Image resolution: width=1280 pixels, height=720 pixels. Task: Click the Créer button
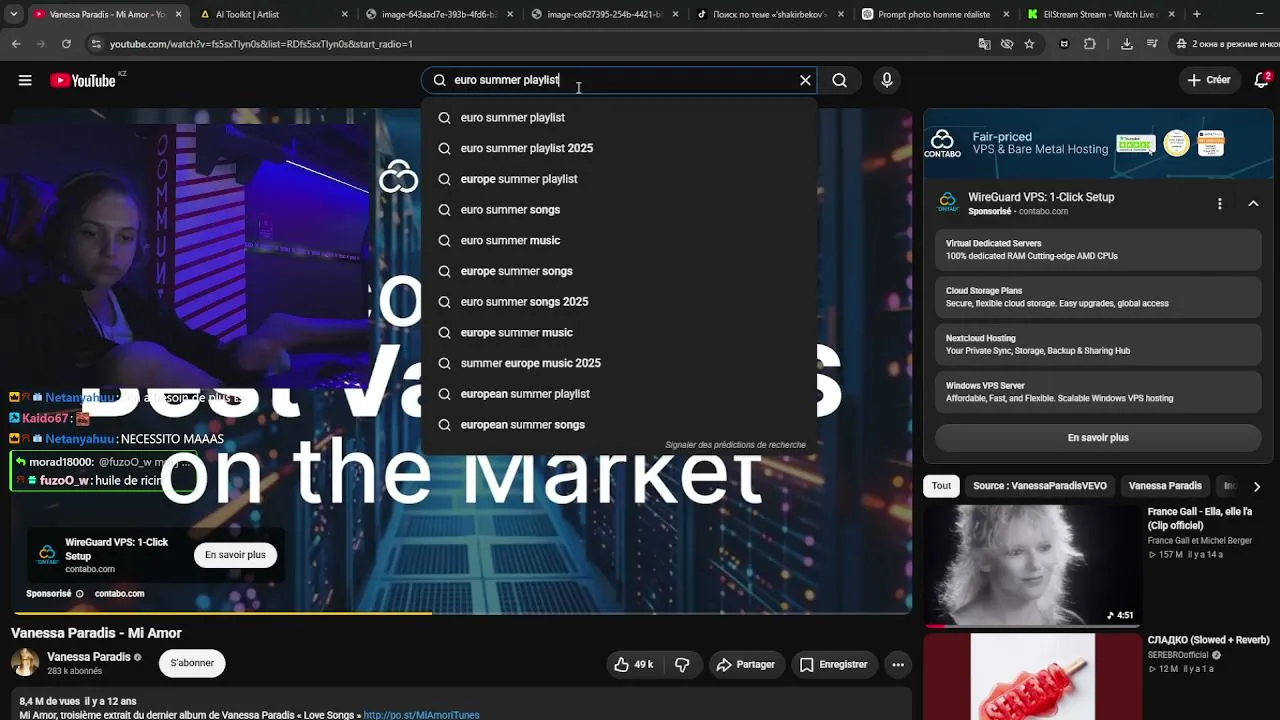[x=1209, y=80]
